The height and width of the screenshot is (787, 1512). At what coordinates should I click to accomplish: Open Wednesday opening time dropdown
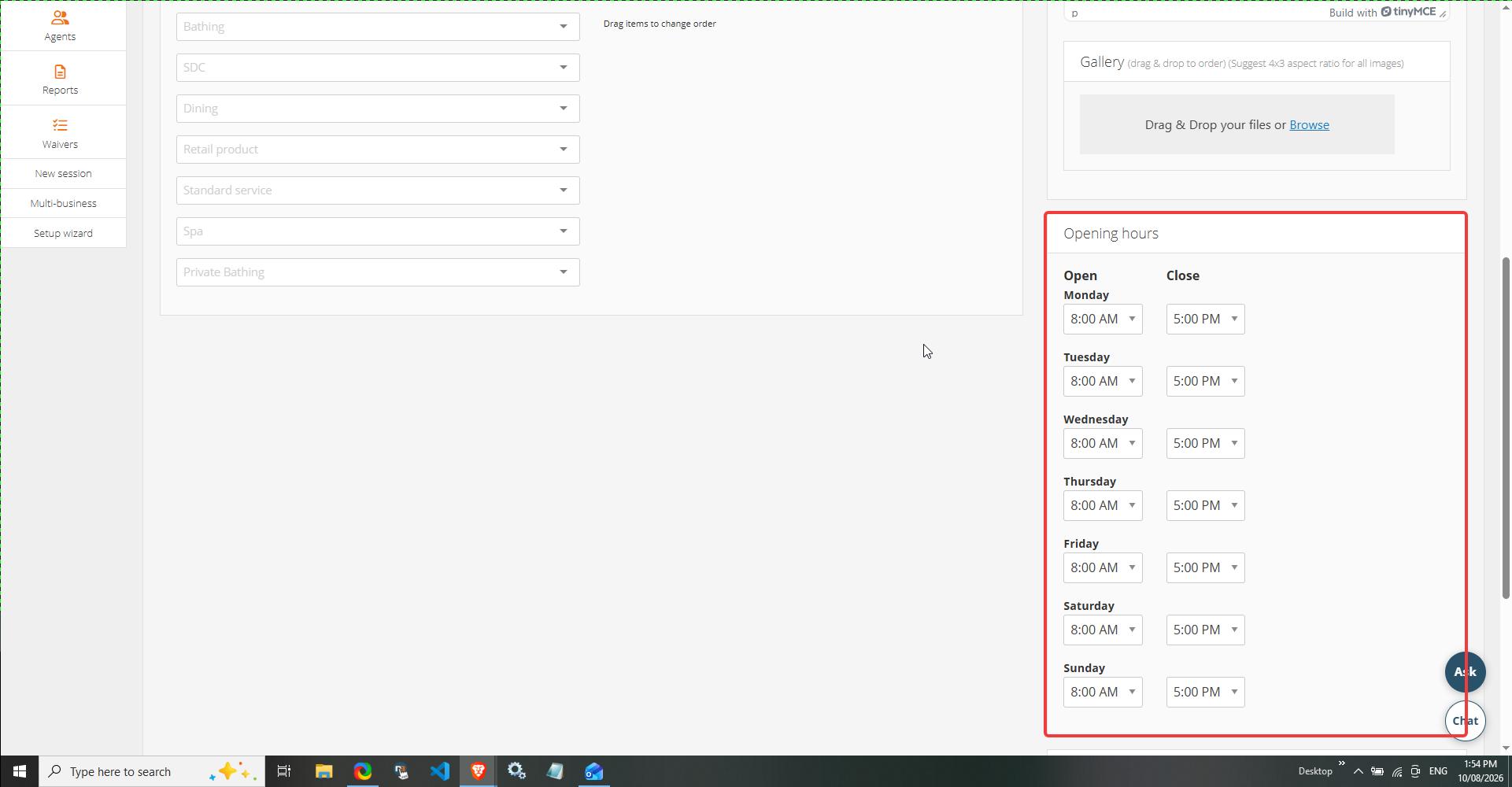coord(1103,443)
